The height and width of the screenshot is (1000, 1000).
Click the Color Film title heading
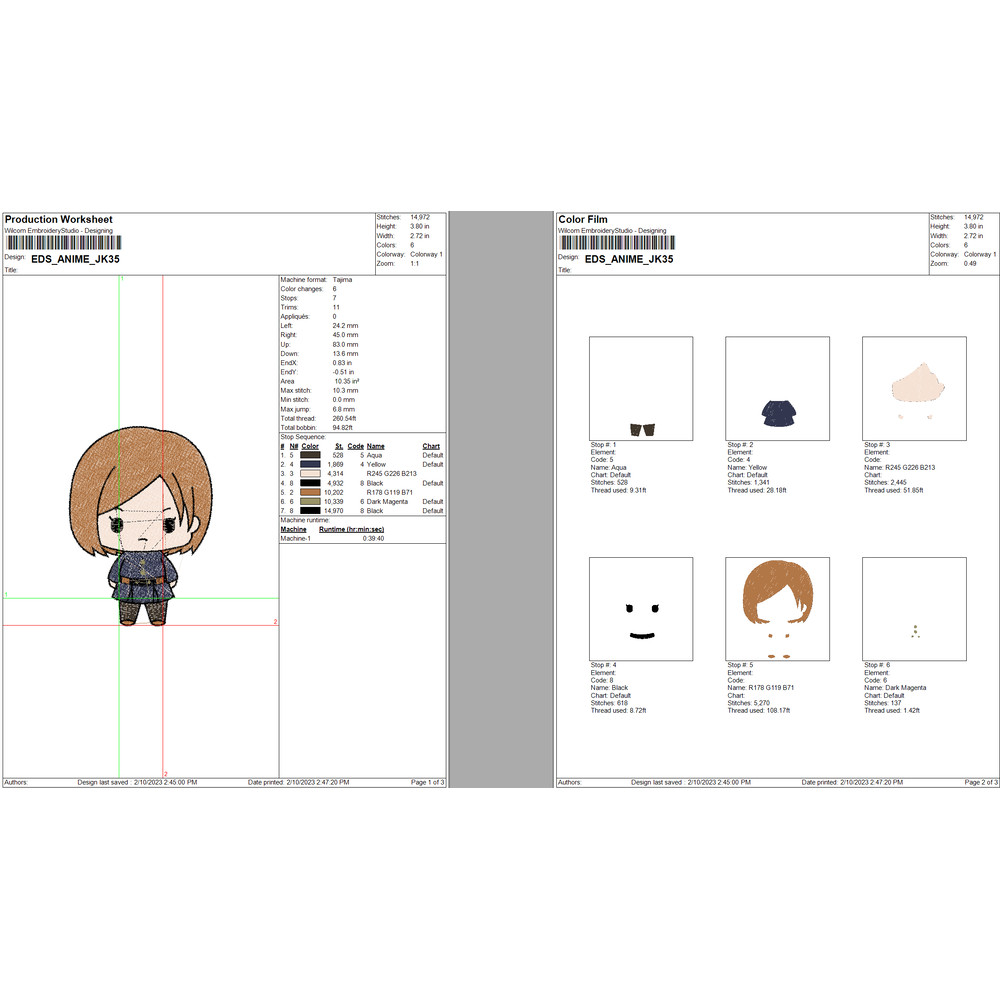pyautogui.click(x=582, y=220)
